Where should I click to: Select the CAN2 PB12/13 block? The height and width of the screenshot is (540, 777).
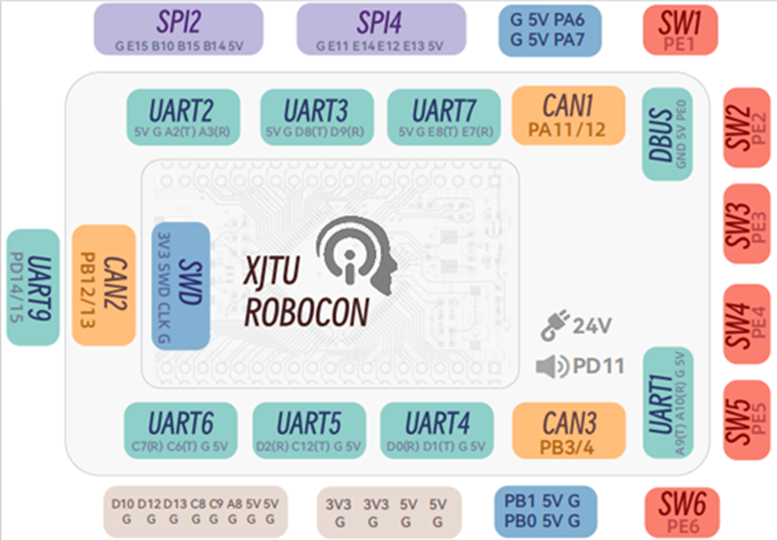pos(104,285)
